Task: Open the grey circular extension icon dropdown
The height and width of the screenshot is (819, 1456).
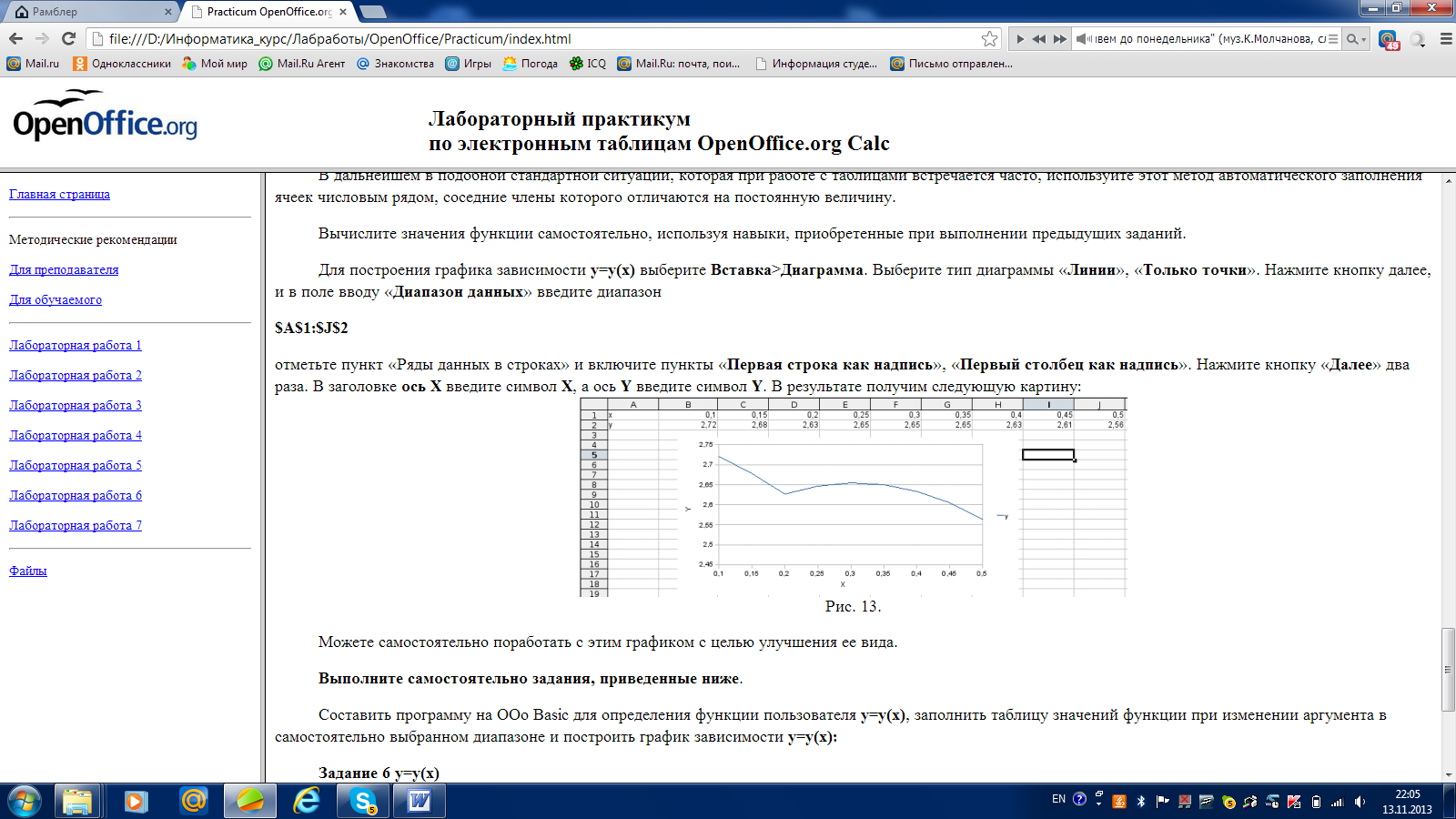Action: 1418,39
